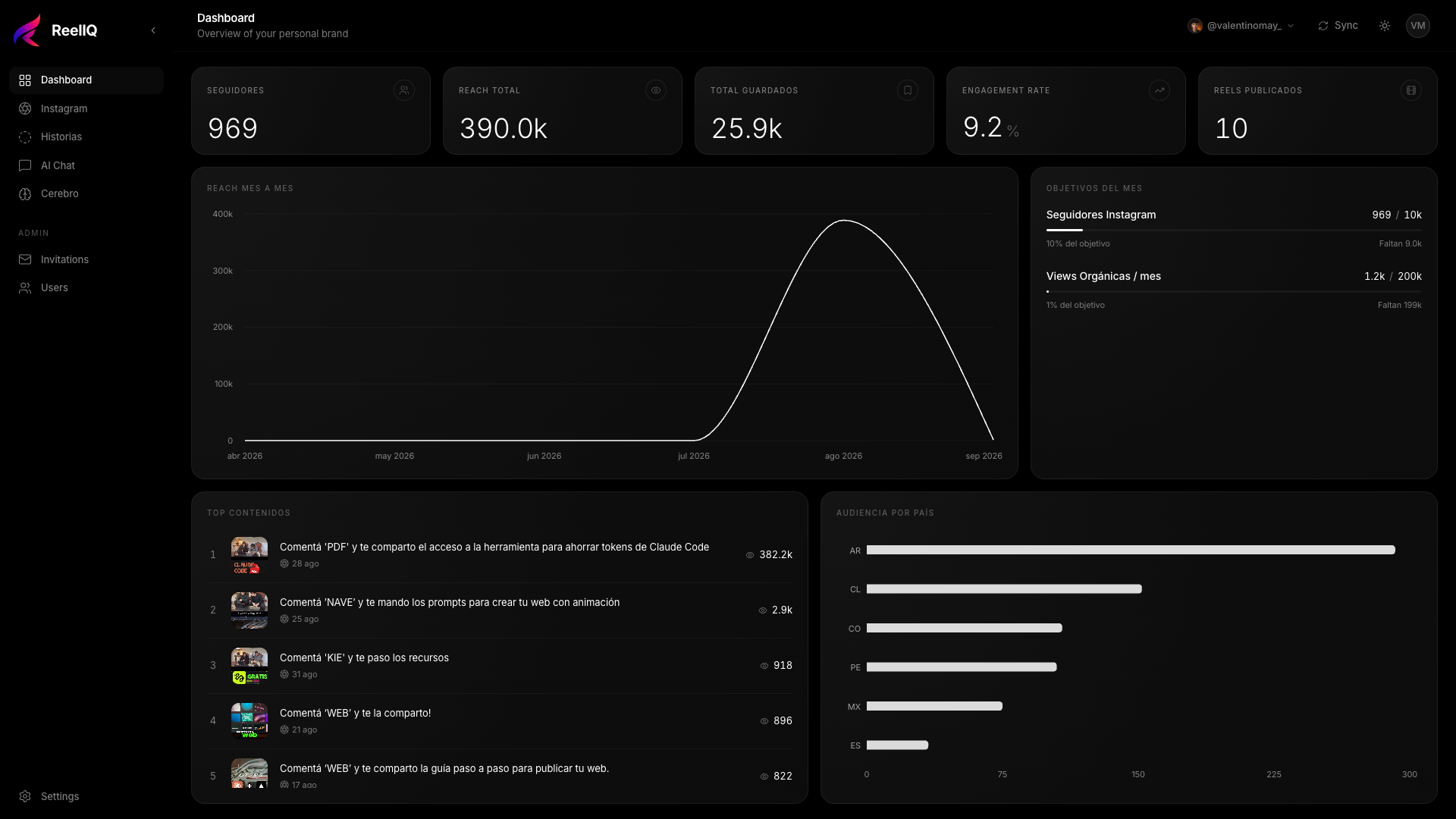Viewport: 1456px width, 819px height.
Task: Click the Invitations envelope icon
Action: coord(25,259)
